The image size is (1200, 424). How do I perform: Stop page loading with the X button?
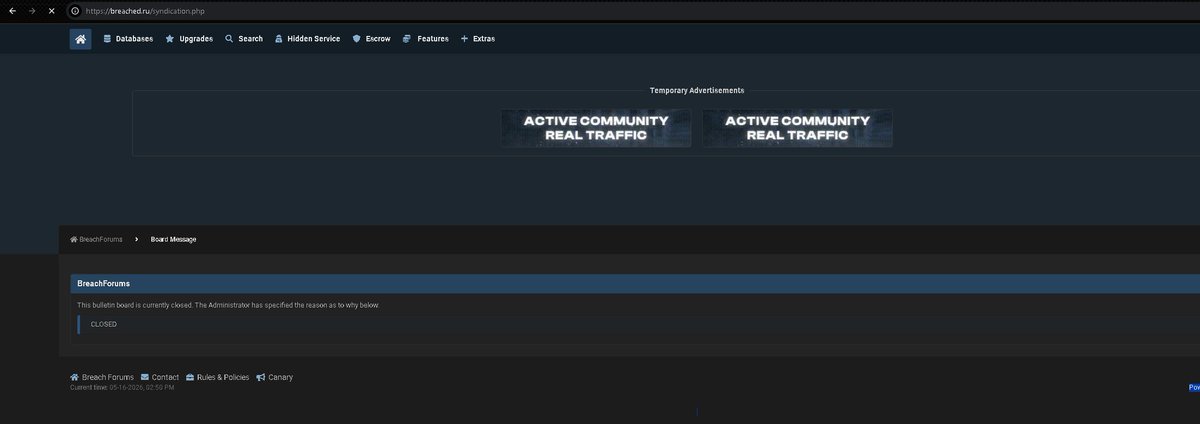point(52,10)
